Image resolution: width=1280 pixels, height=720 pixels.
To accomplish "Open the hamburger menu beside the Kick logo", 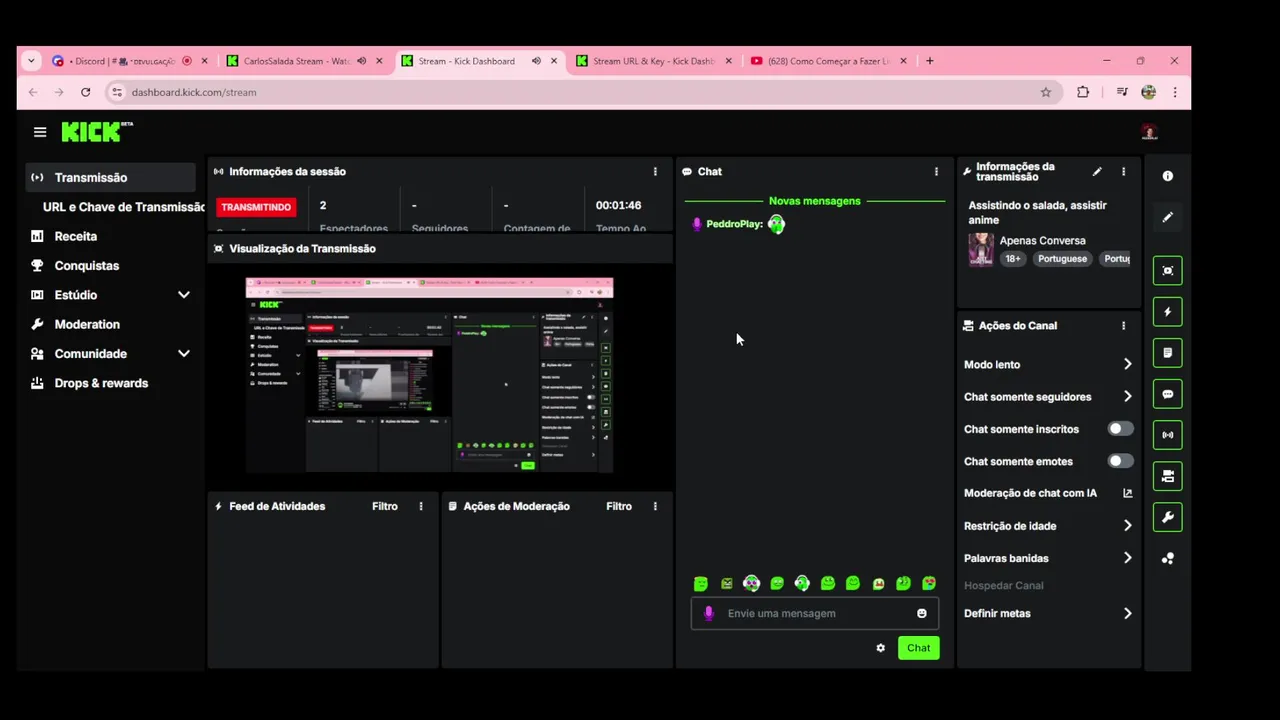I will coord(40,132).
